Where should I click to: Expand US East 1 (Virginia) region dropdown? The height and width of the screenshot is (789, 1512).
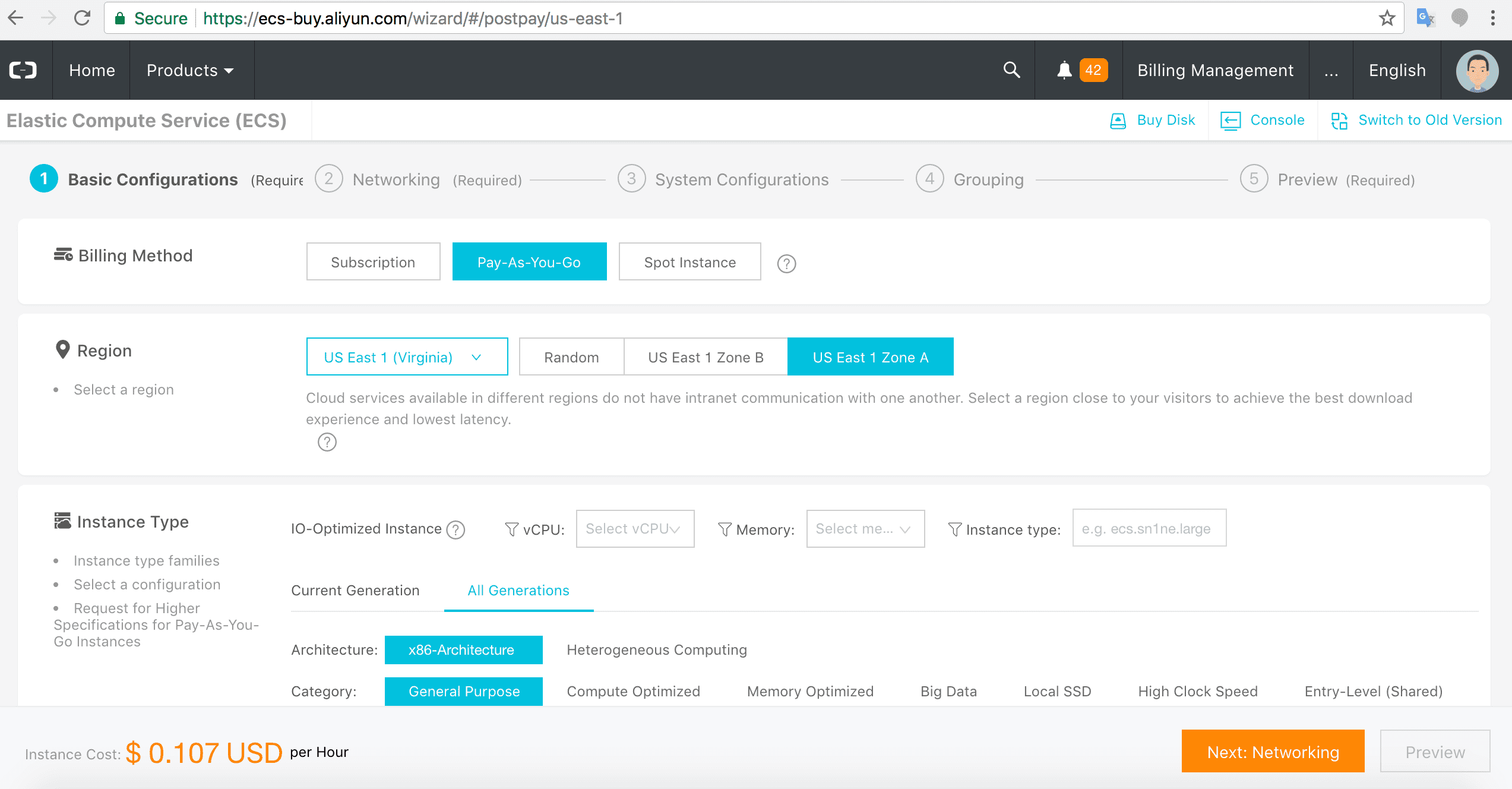pyautogui.click(x=407, y=356)
